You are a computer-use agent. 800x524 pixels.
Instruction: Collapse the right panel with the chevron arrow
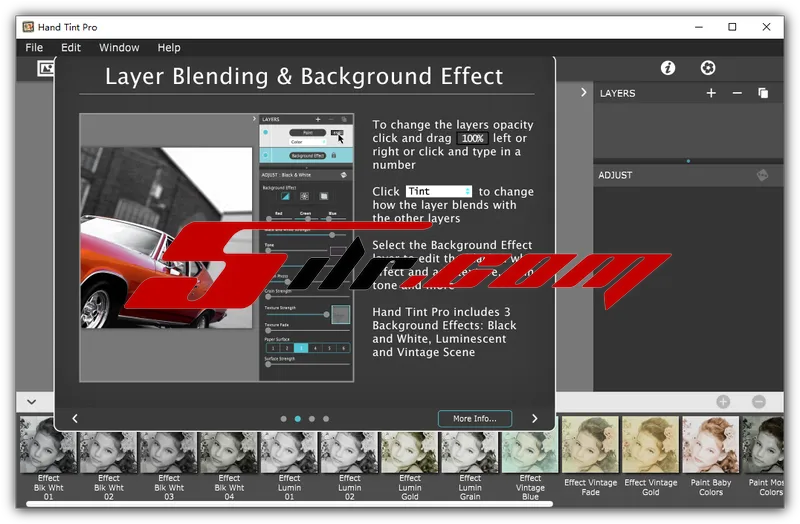click(x=584, y=93)
